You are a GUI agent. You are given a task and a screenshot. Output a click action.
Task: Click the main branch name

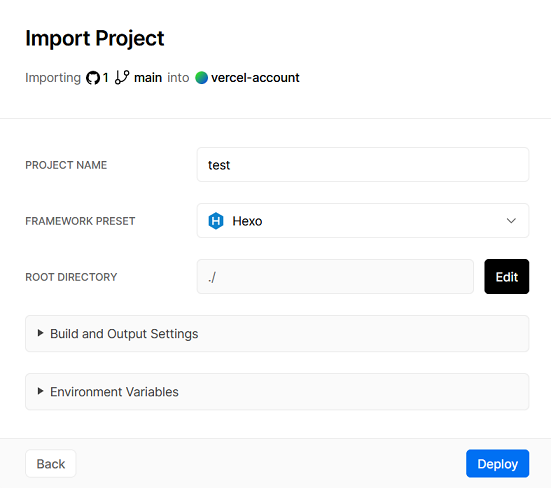(148, 78)
